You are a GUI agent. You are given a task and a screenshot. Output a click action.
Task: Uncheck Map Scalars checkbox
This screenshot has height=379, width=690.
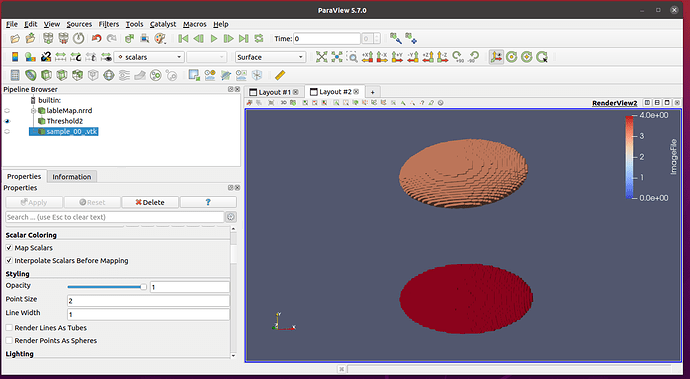9,248
